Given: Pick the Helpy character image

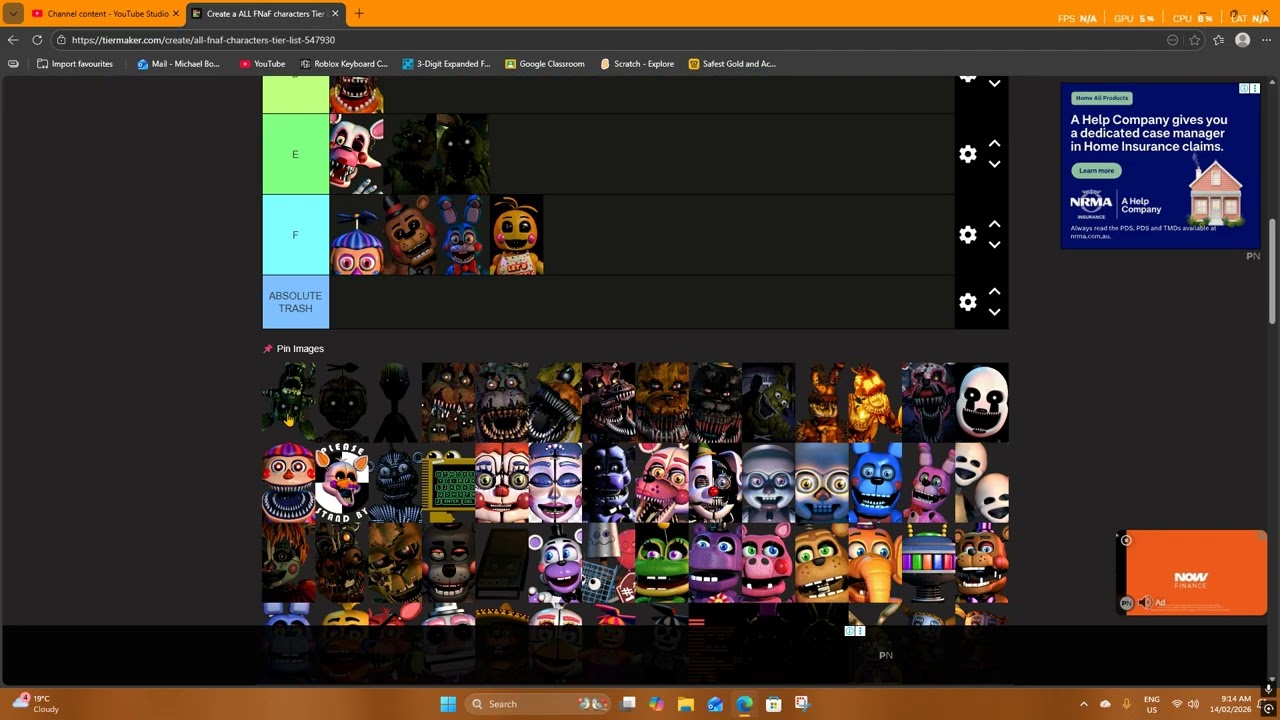Looking at the screenshot, I should (x=555, y=563).
